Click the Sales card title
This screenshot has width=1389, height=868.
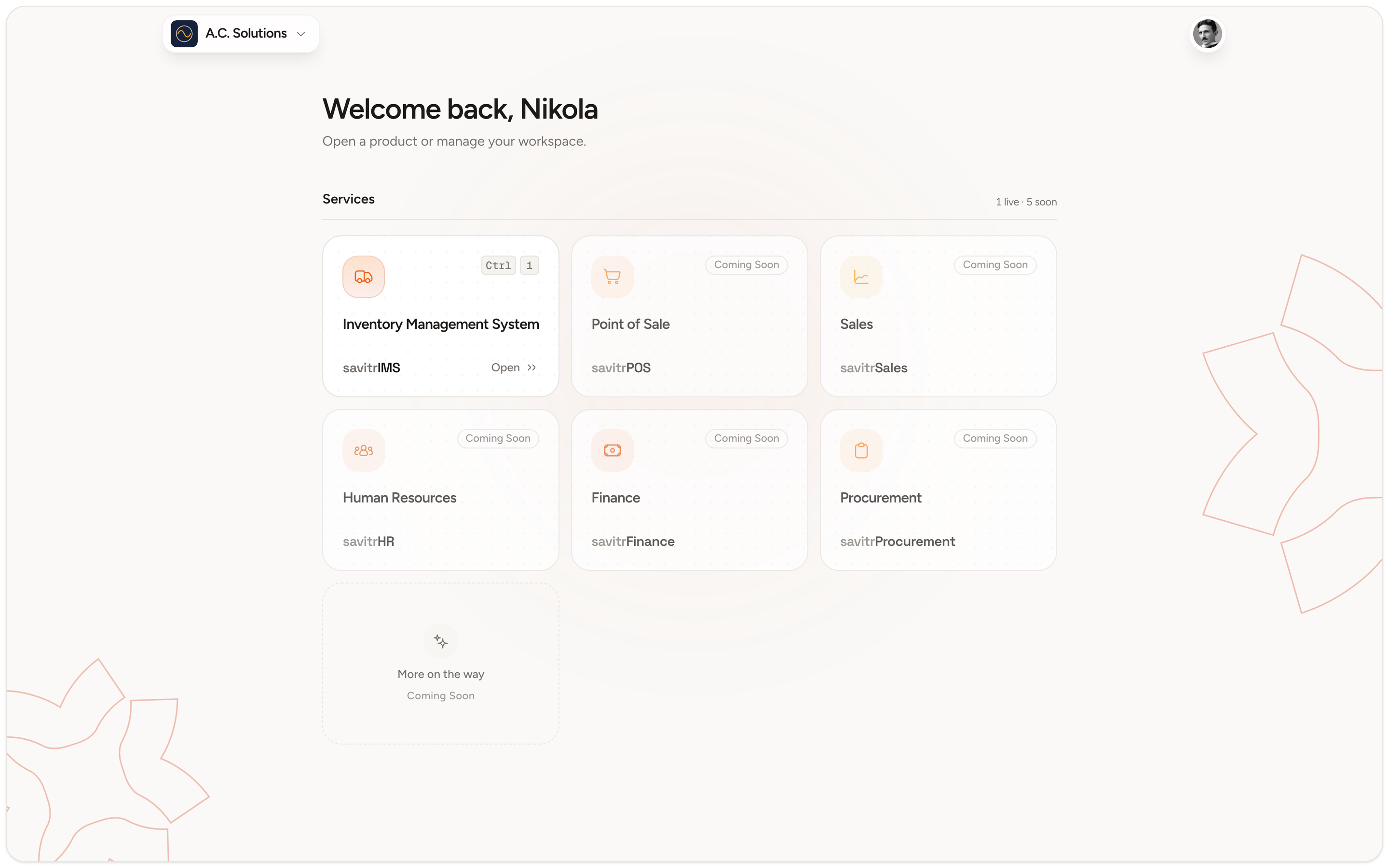[x=857, y=325]
